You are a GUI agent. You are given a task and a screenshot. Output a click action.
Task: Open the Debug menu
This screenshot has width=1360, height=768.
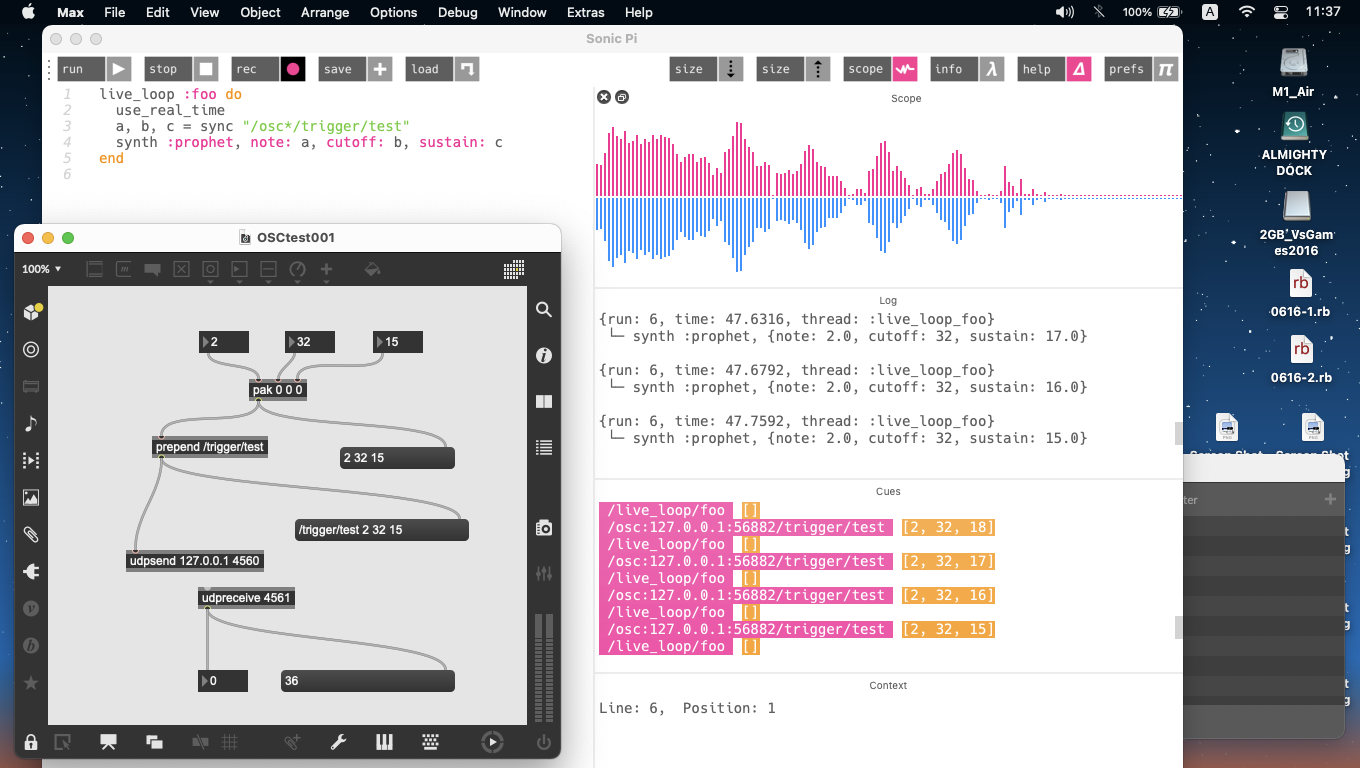456,12
